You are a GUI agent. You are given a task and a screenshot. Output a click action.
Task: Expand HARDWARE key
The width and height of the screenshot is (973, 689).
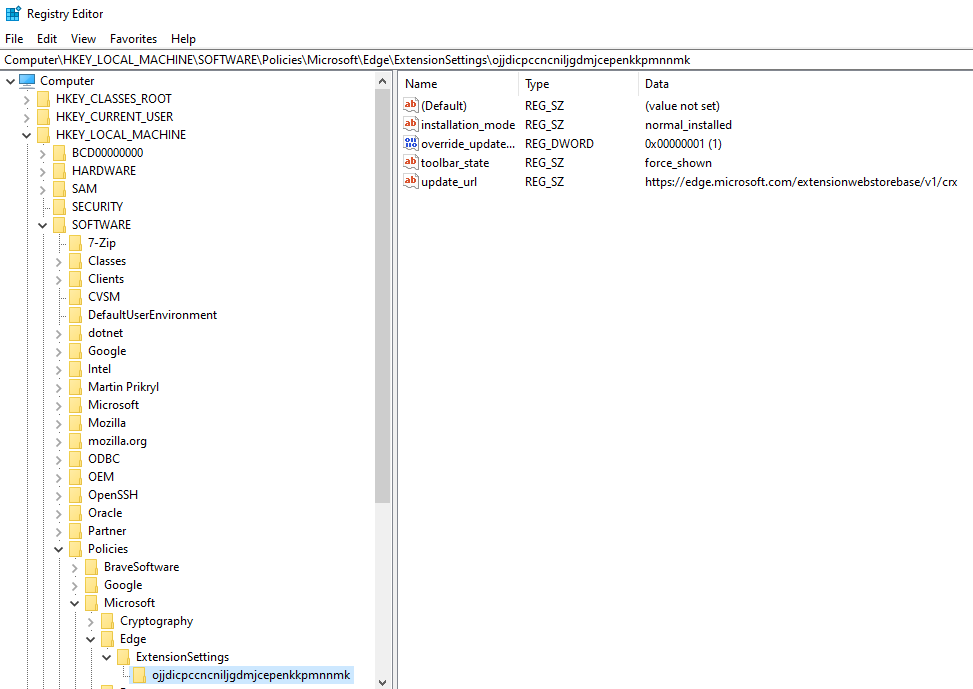tap(42, 171)
